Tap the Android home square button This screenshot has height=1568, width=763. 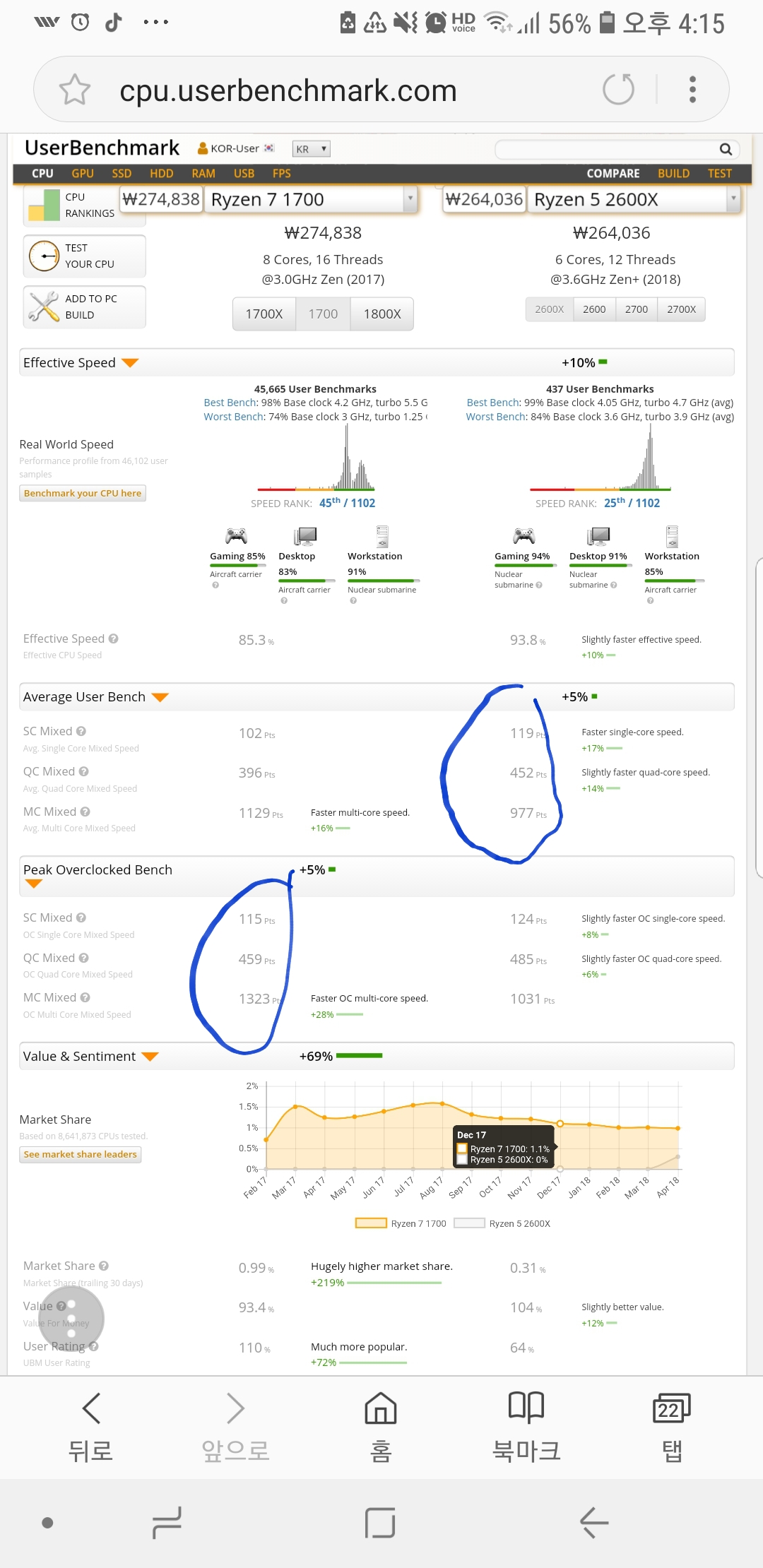pyautogui.click(x=380, y=1523)
